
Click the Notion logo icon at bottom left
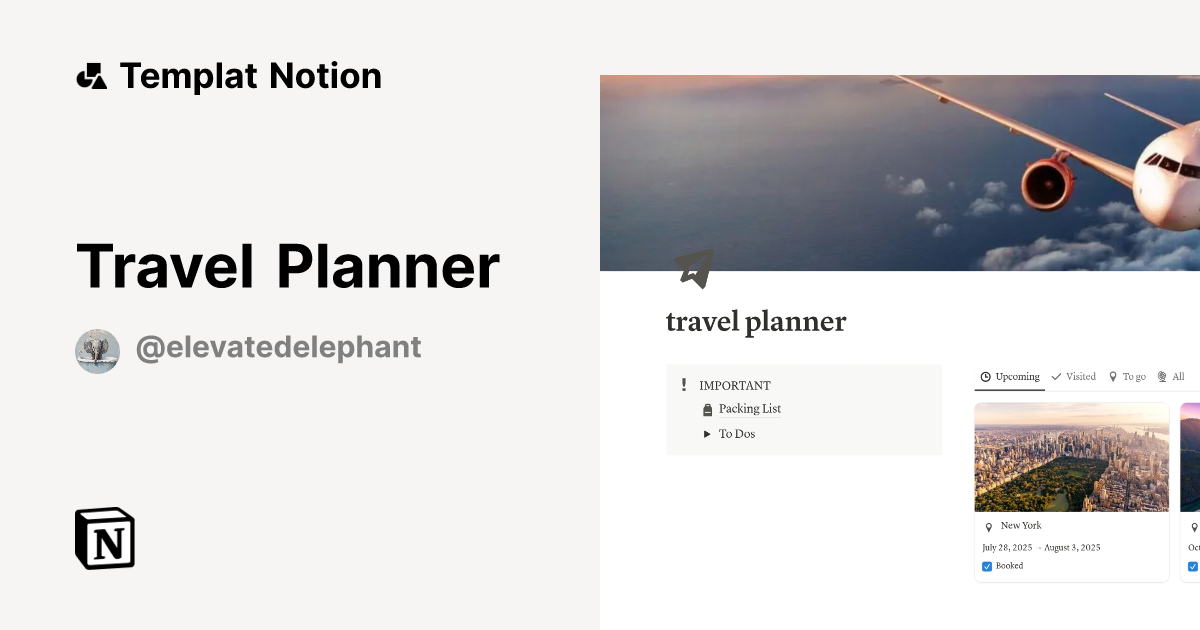tap(104, 538)
